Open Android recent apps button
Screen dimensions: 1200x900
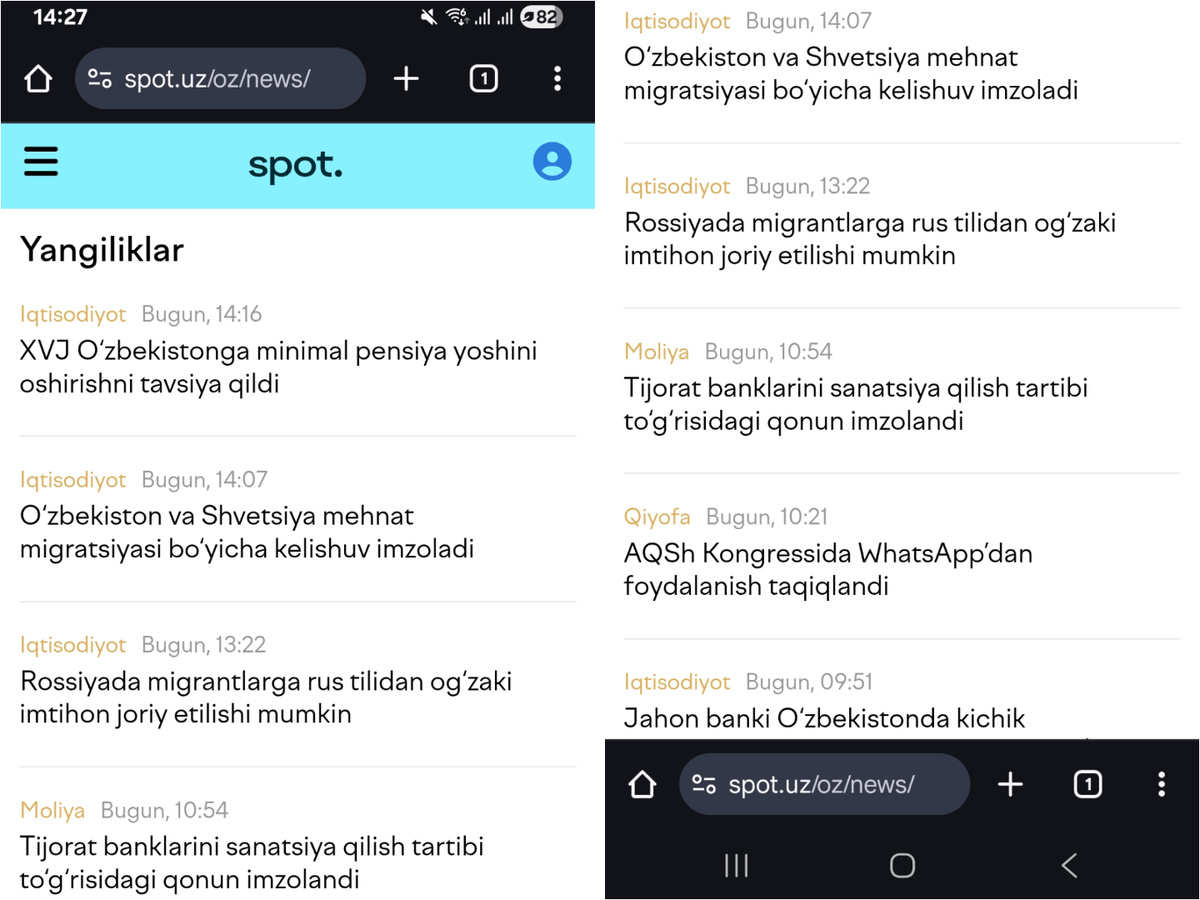coord(736,865)
